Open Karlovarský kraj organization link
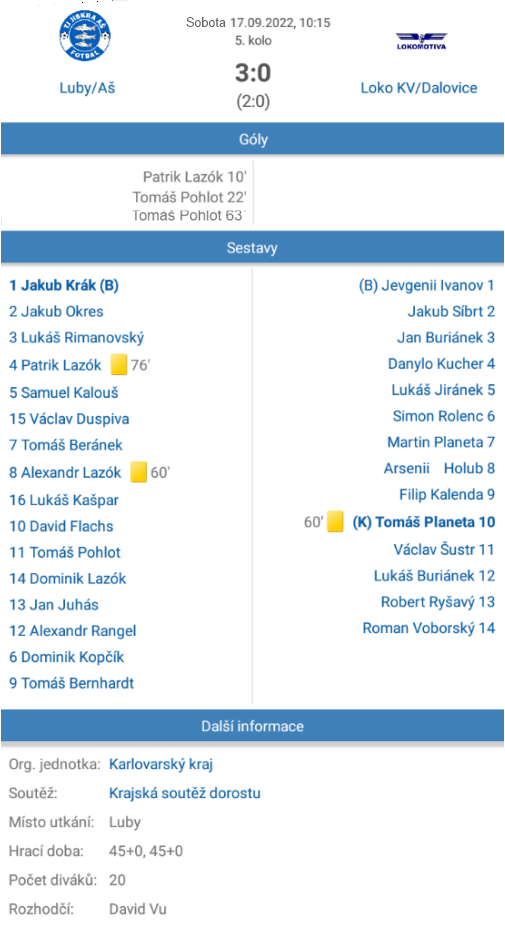505x929 pixels. (x=161, y=764)
